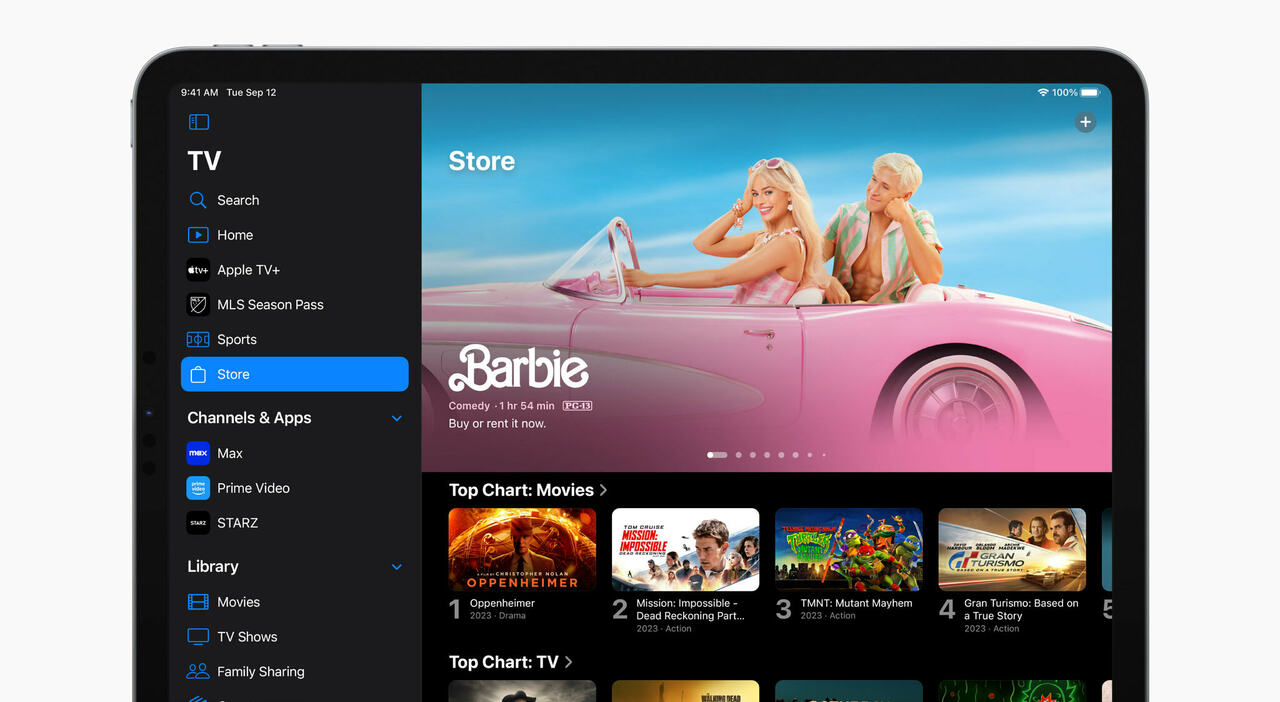The image size is (1280, 702).
Task: Open TV Shows in Library
Action: 294,637
